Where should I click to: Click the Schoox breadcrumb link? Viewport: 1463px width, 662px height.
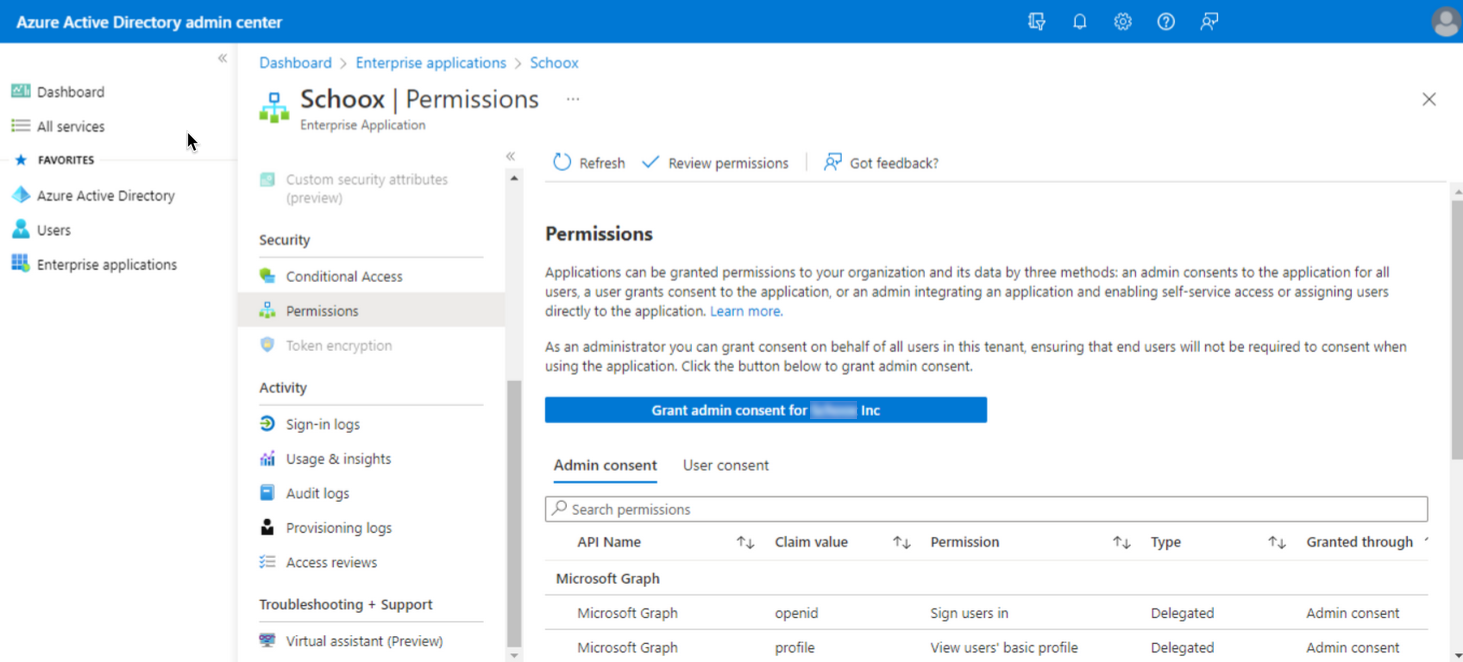554,62
